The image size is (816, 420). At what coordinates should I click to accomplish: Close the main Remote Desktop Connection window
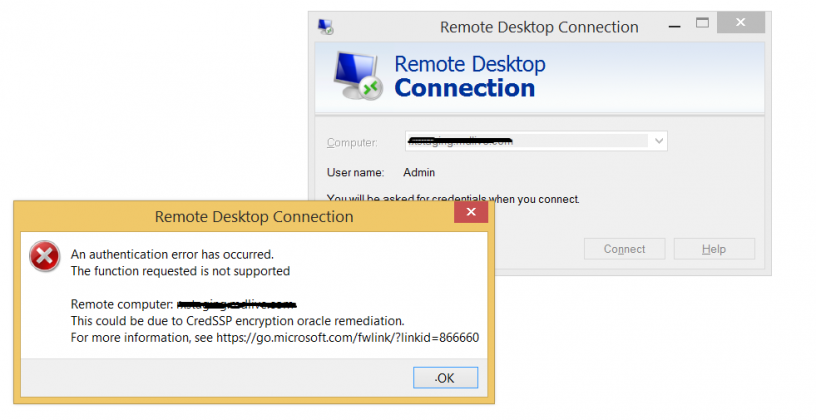741,22
